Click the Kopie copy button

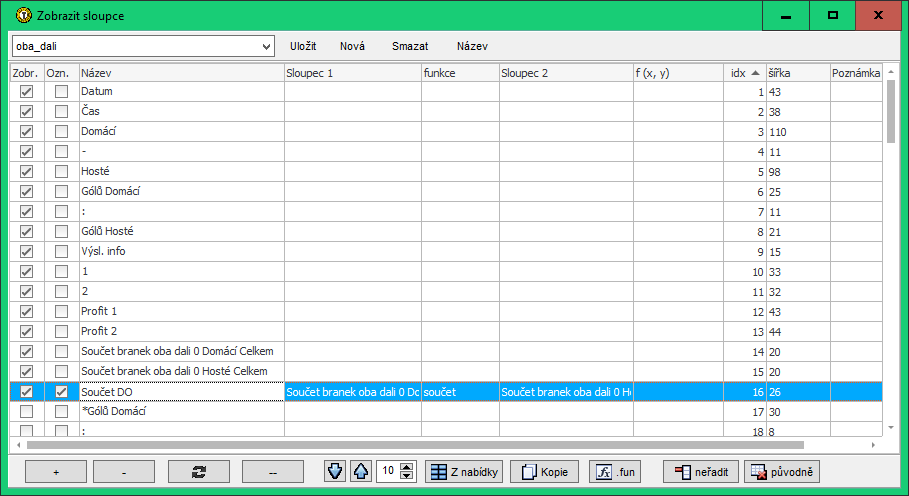544,471
